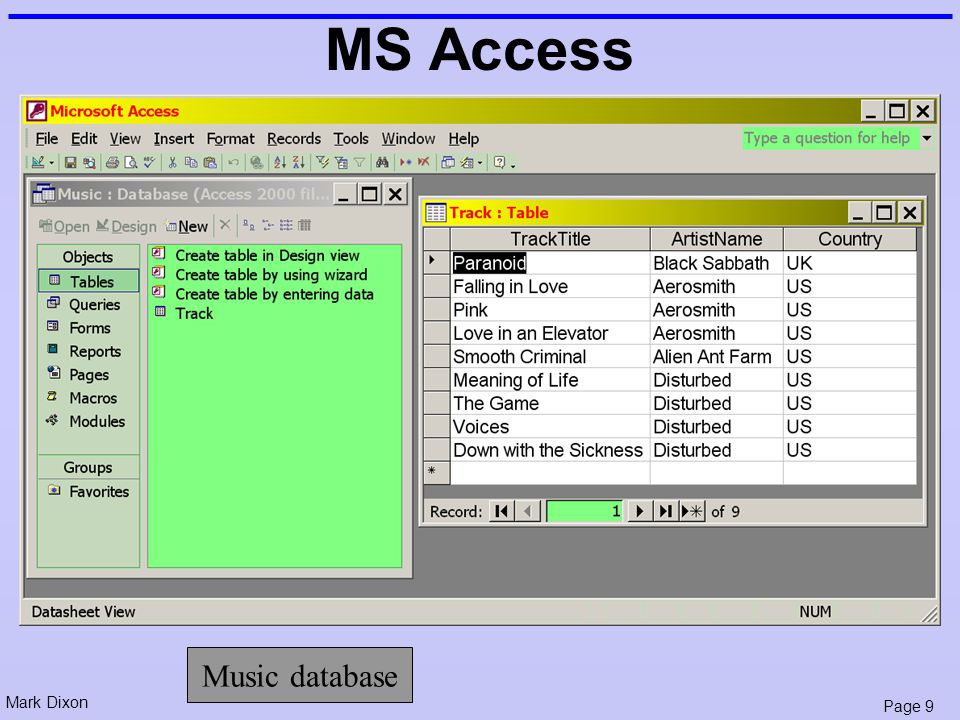Switch database window to List view
This screenshot has height=720, width=960.
coord(286,225)
